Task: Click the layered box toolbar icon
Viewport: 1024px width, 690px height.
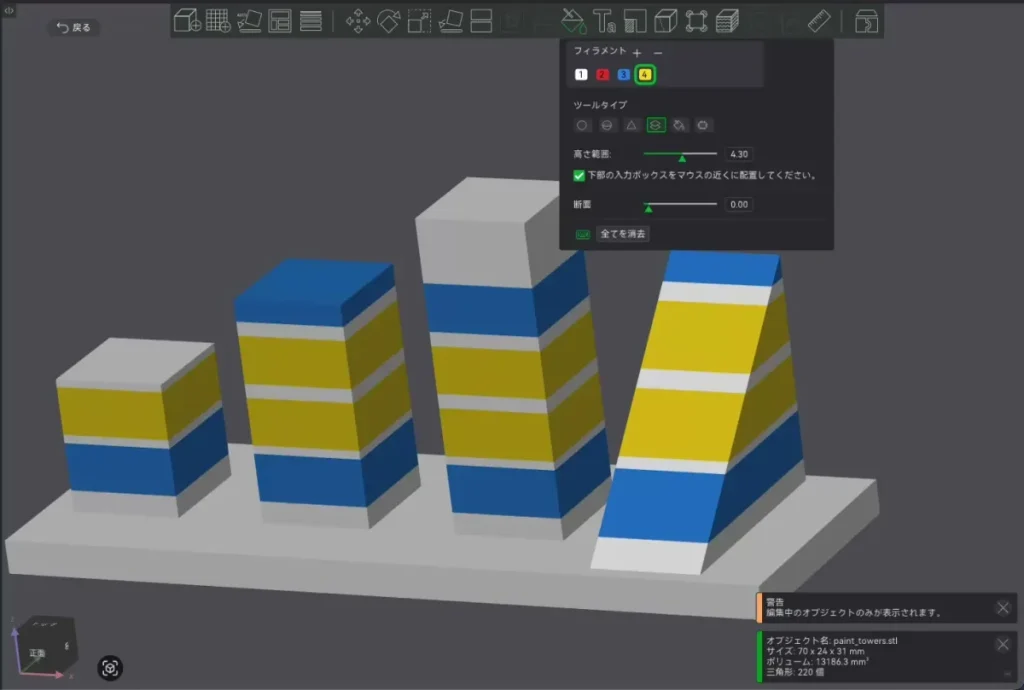Action: [x=727, y=21]
